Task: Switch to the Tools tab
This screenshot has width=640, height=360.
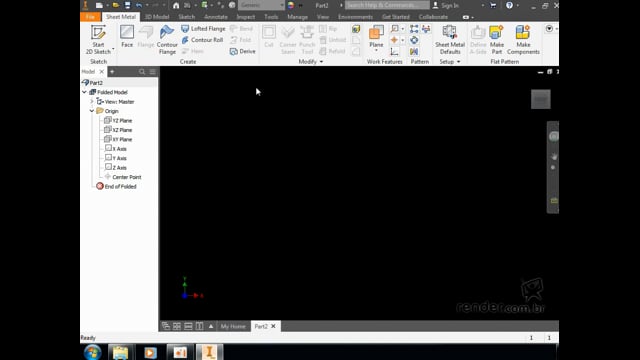Action: tap(271, 17)
